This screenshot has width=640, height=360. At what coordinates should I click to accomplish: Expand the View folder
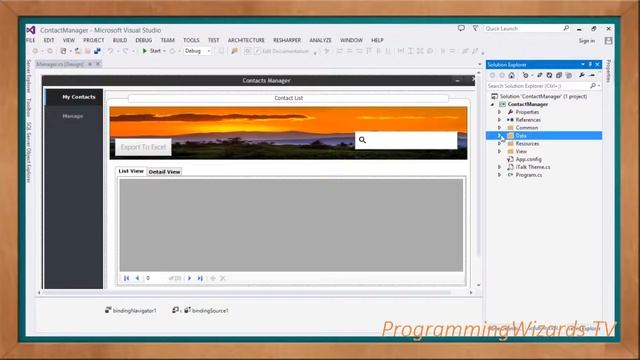[499, 151]
